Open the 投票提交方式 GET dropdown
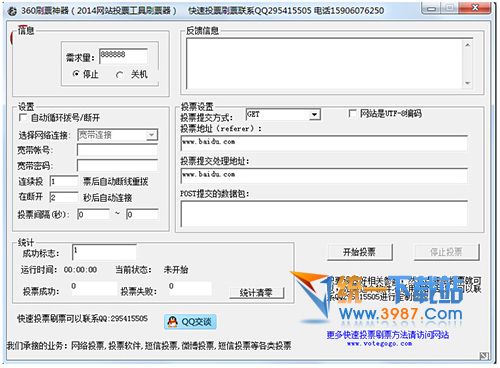This screenshot has width=500, height=368. [x=314, y=115]
